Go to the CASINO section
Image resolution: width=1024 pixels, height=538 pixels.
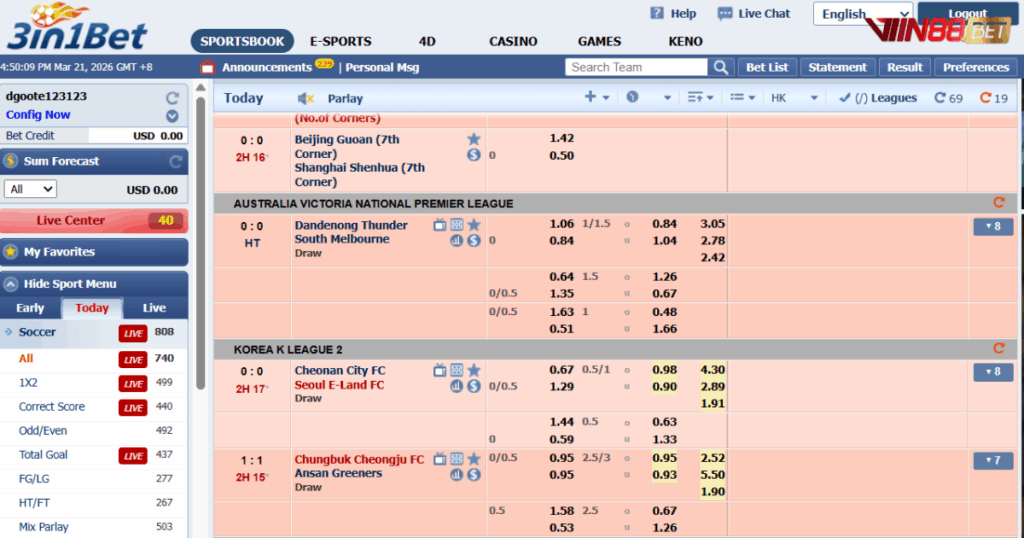[x=513, y=41]
